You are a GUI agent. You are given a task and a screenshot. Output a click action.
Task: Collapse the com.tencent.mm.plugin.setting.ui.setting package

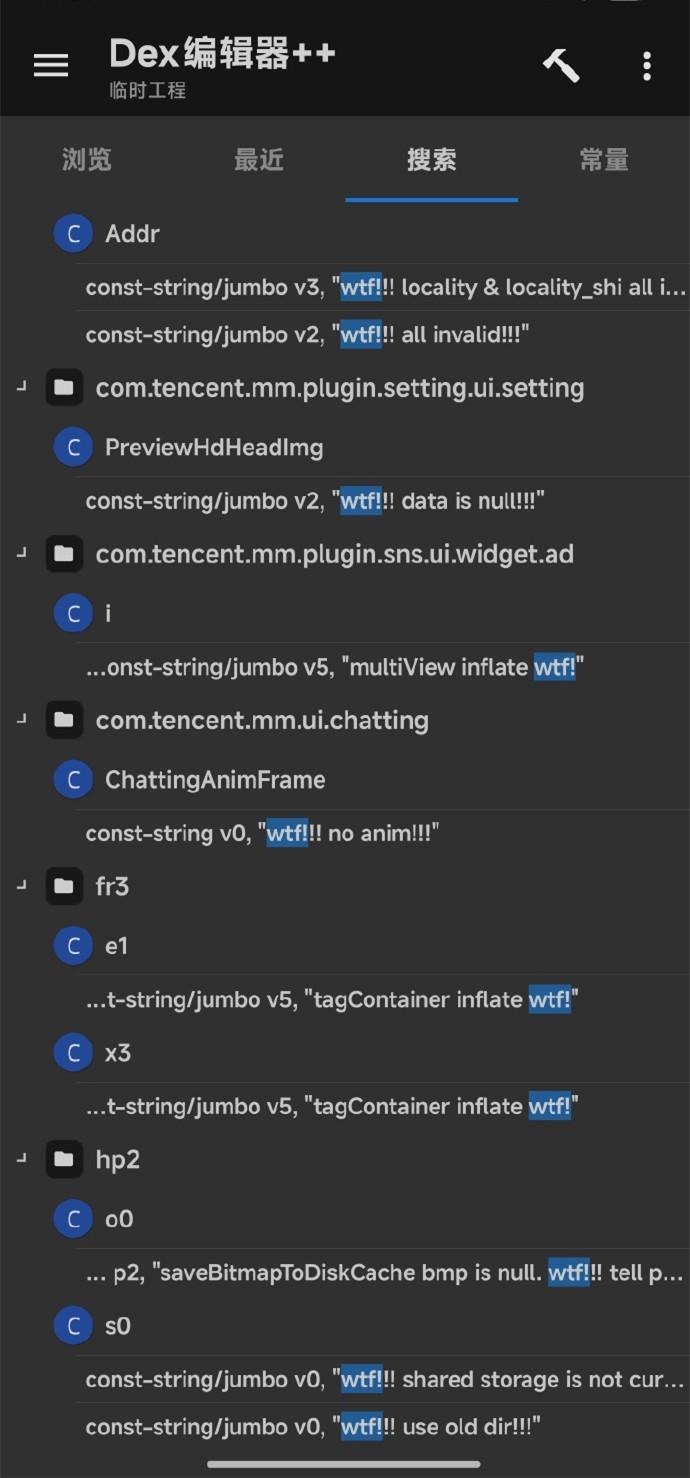(x=22, y=387)
